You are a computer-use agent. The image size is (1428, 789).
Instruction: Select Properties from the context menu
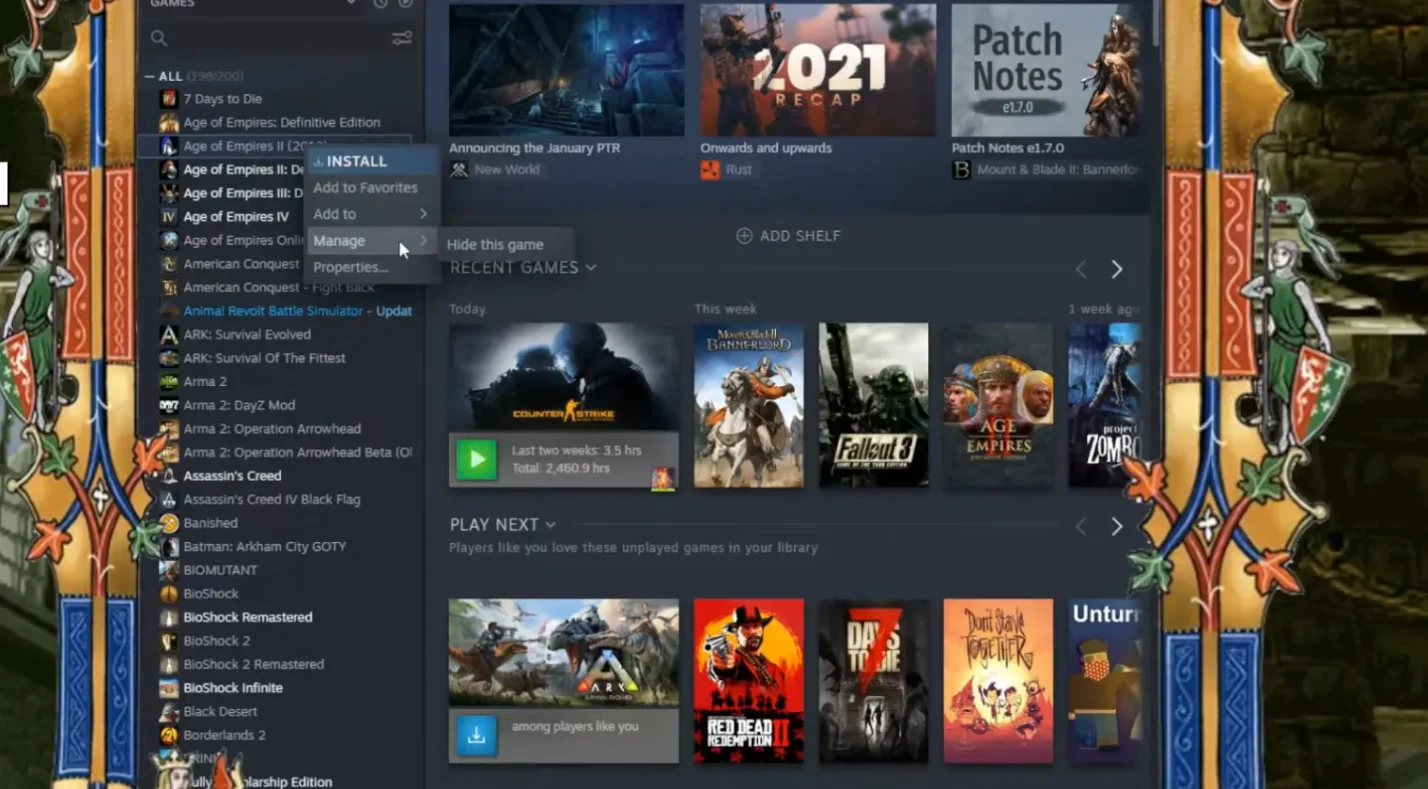click(350, 266)
